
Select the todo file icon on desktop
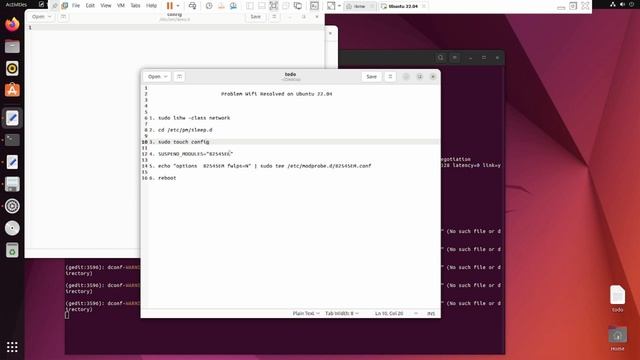617,298
